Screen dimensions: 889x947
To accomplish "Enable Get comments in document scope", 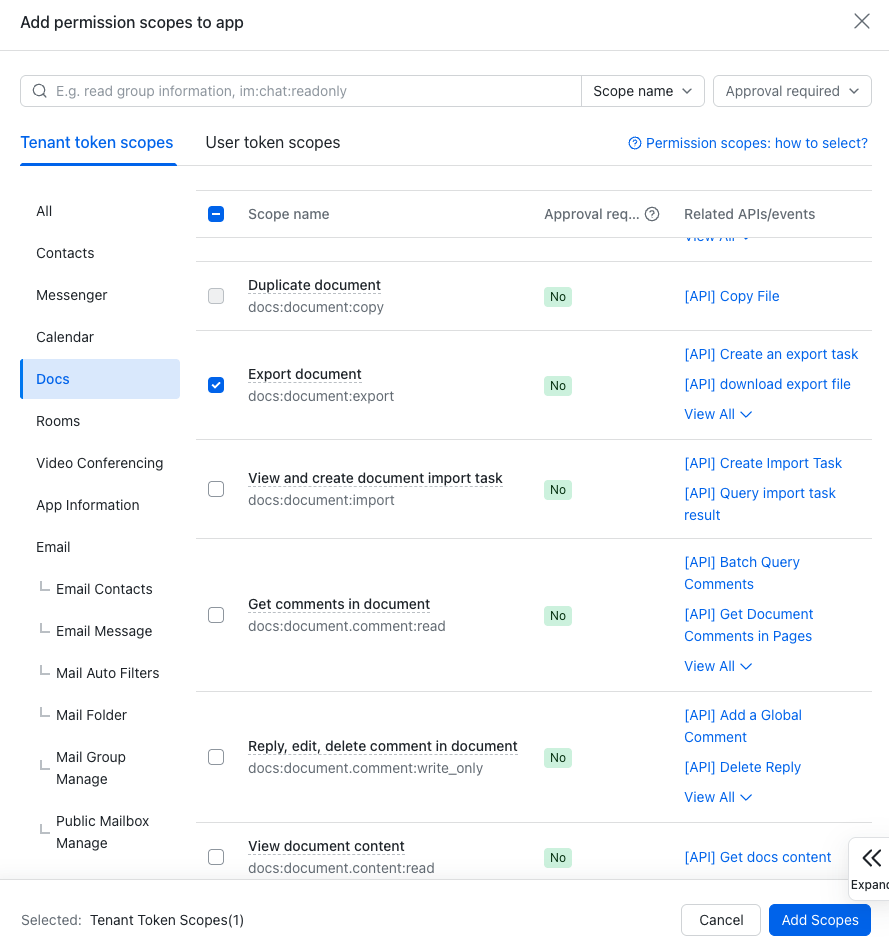I will 216,615.
